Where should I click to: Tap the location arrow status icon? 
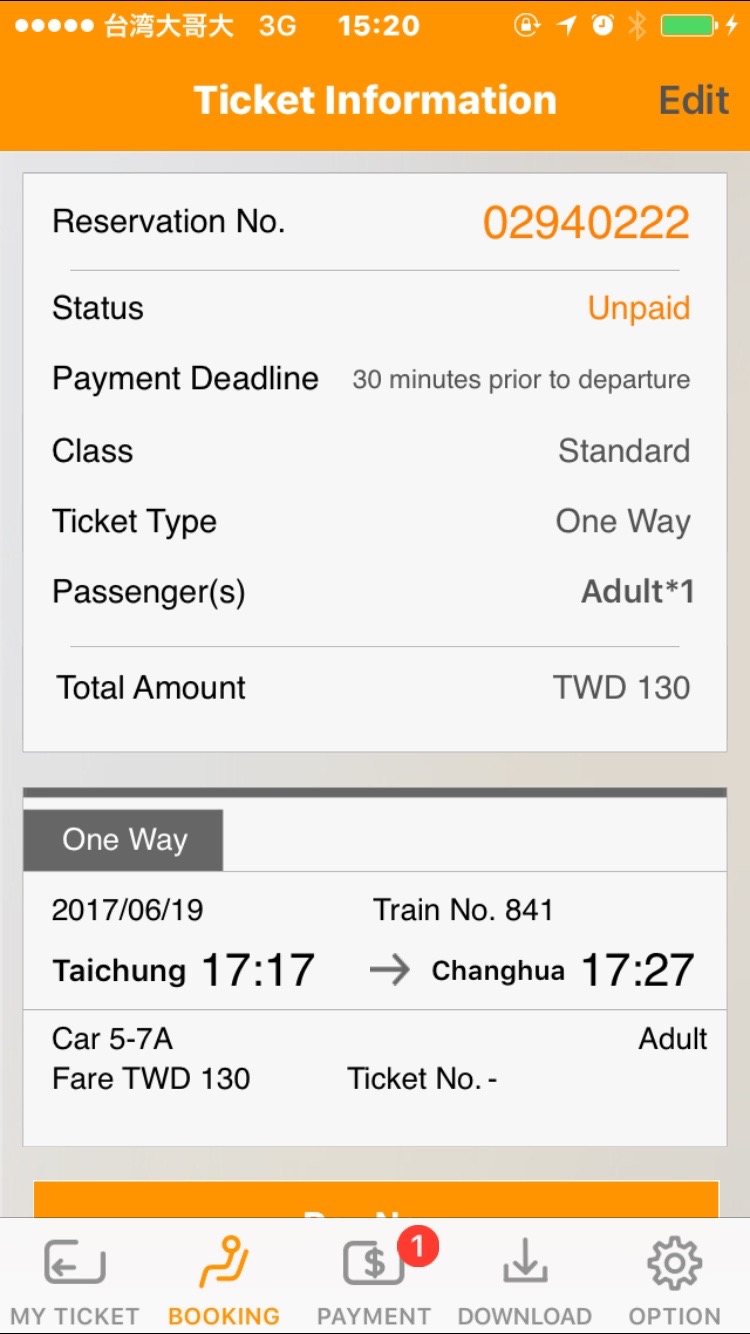(x=567, y=26)
